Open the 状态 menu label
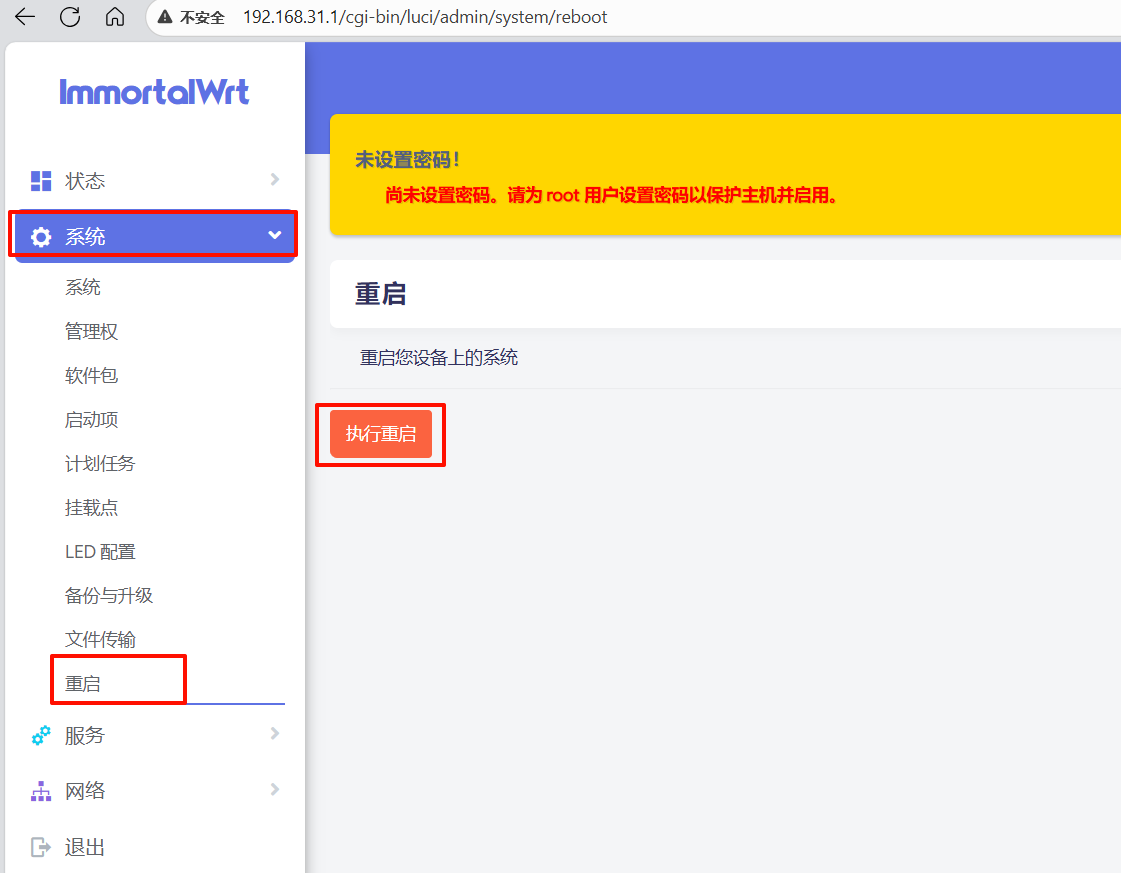1121x873 pixels. coord(85,181)
